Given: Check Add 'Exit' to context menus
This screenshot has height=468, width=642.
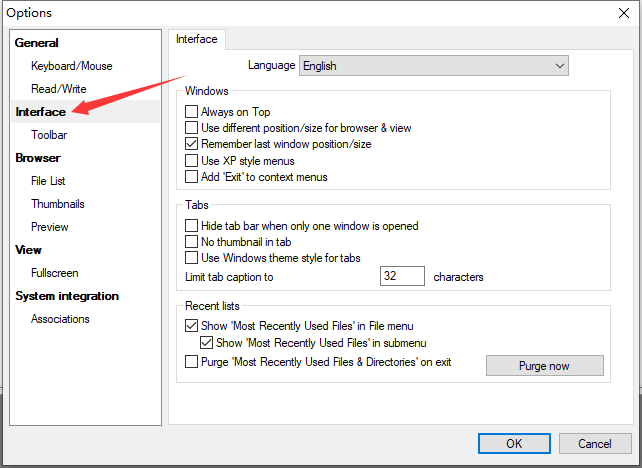Looking at the screenshot, I should 192,177.
